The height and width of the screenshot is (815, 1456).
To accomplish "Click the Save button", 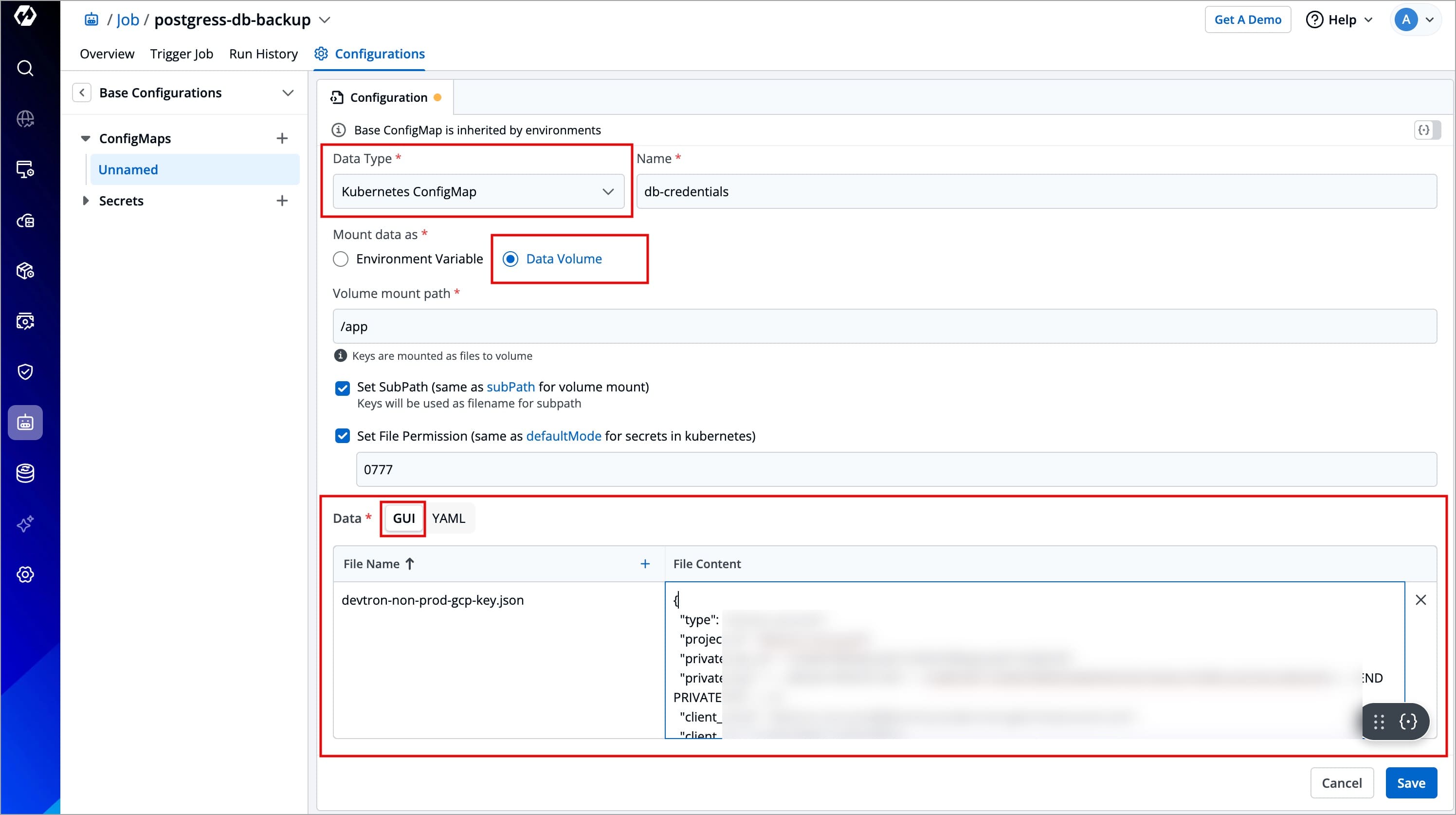I will [x=1411, y=783].
